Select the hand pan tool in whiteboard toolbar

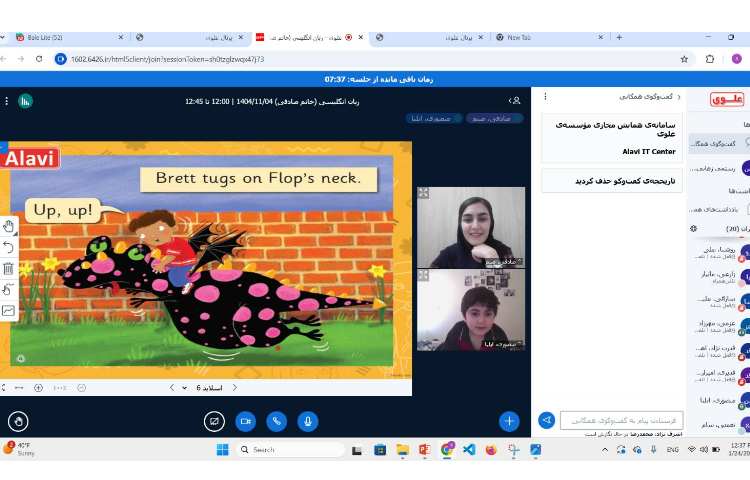click(x=8, y=226)
